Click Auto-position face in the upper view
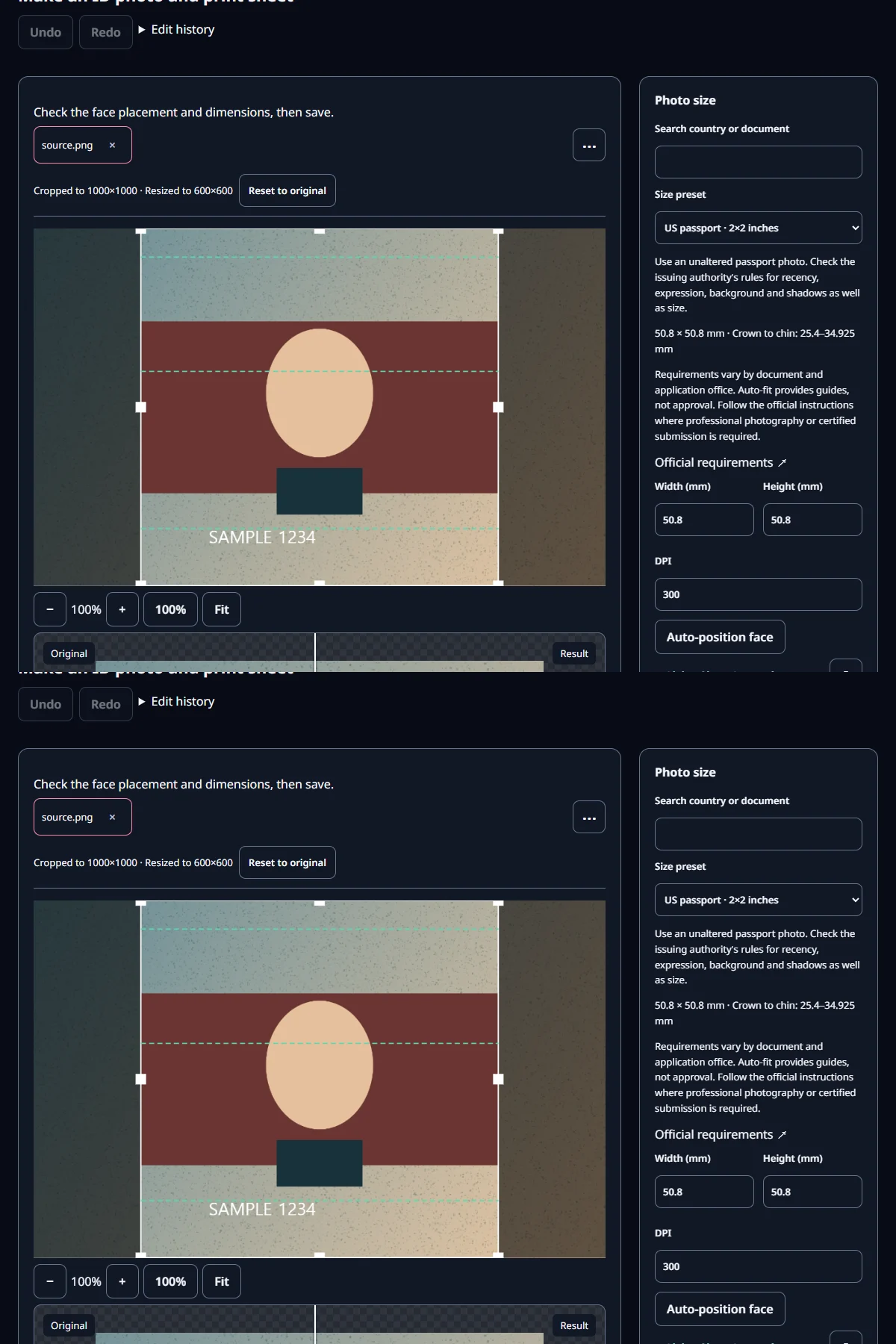The image size is (896, 1344). point(720,637)
